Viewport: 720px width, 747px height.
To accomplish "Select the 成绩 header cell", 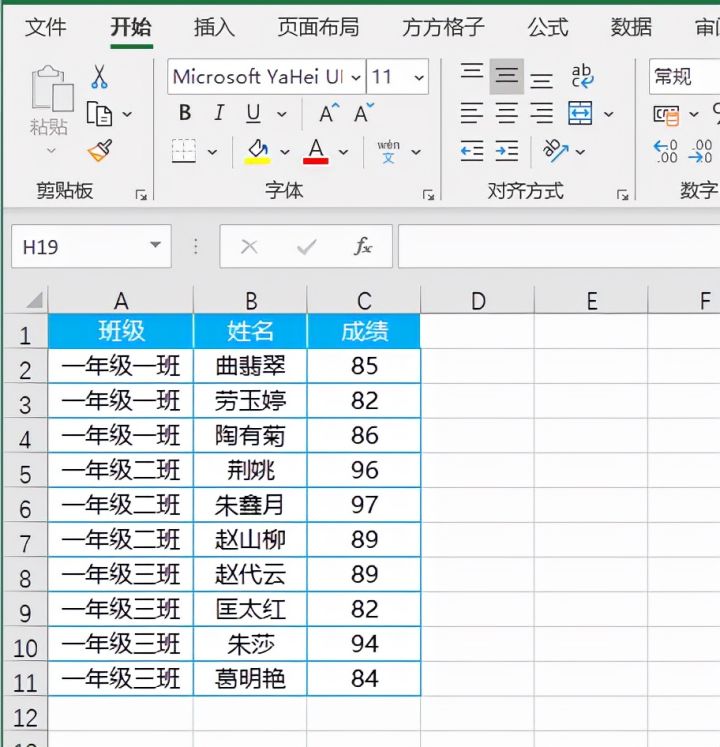I will (364, 331).
